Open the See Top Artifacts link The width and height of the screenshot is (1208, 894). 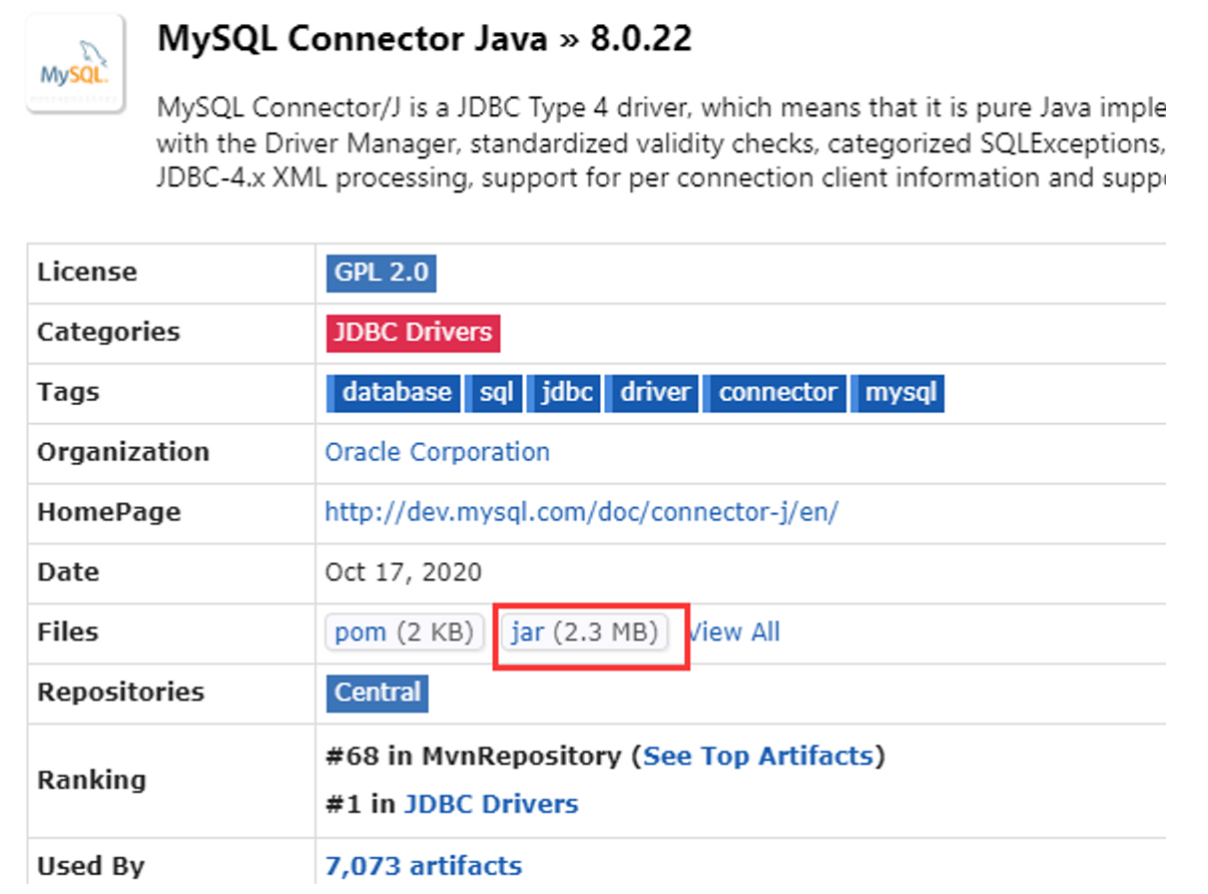tap(758, 756)
